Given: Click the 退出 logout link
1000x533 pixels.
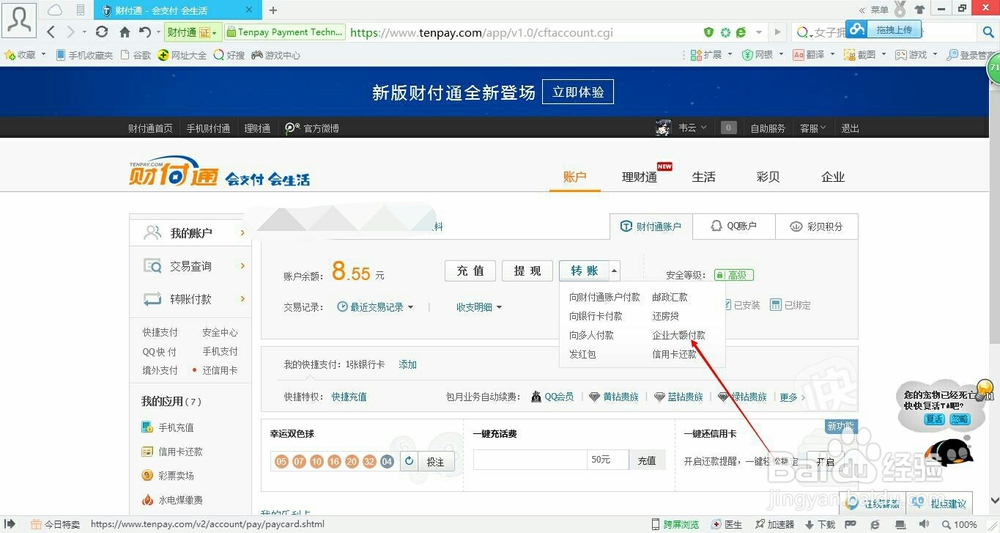Looking at the screenshot, I should pyautogui.click(x=850, y=128).
